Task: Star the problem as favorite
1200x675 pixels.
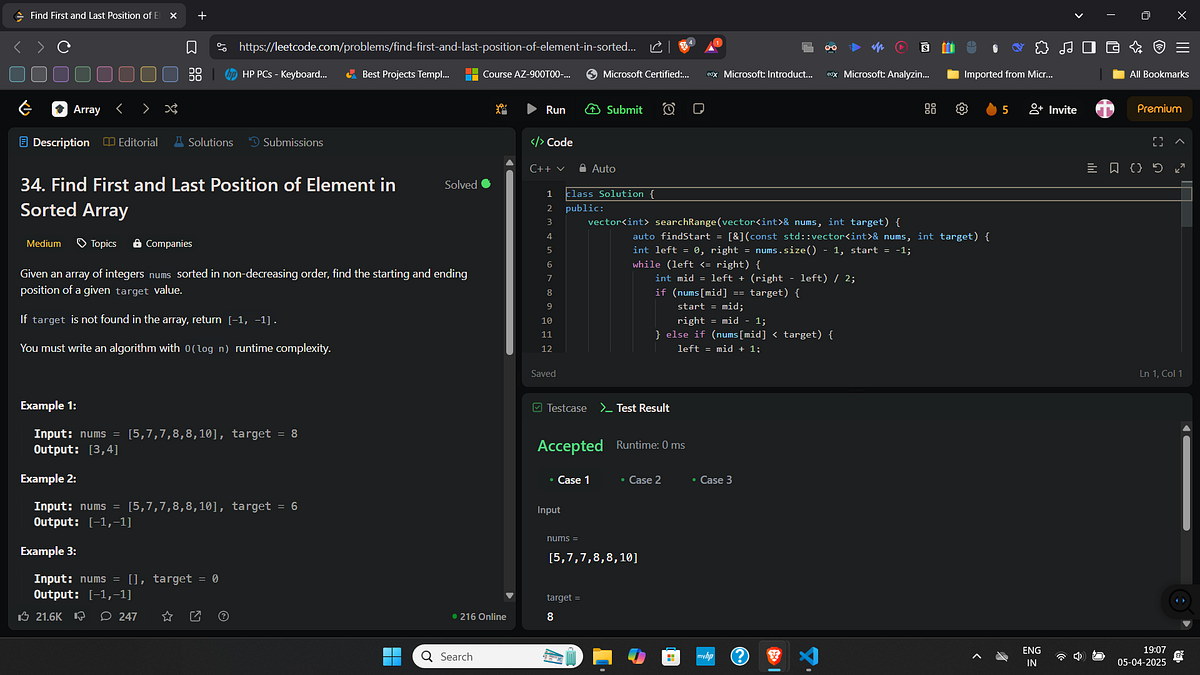Action: click(x=167, y=616)
